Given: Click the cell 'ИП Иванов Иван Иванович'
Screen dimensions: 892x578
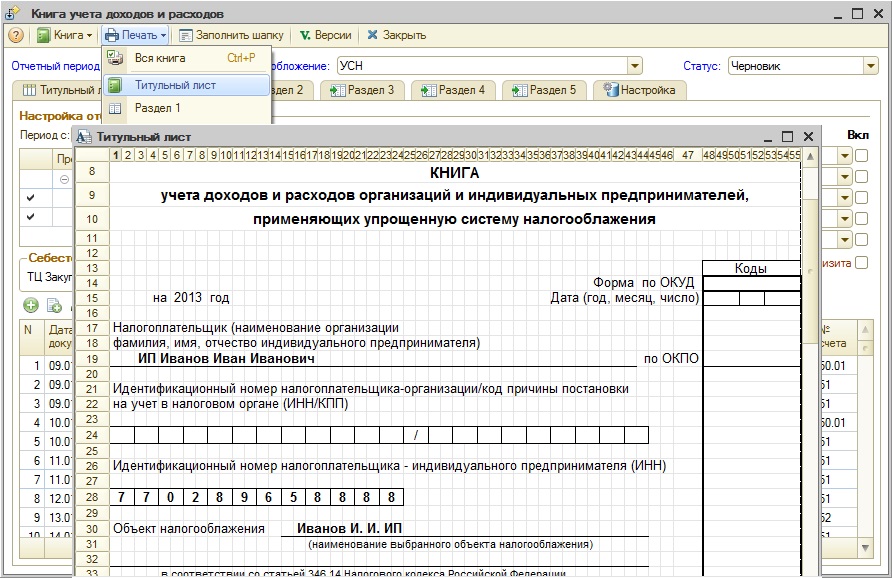Looking at the screenshot, I should (x=226, y=358).
